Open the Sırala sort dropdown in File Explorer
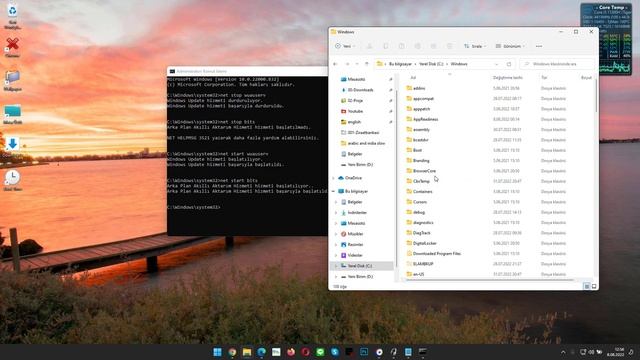 [x=475, y=46]
